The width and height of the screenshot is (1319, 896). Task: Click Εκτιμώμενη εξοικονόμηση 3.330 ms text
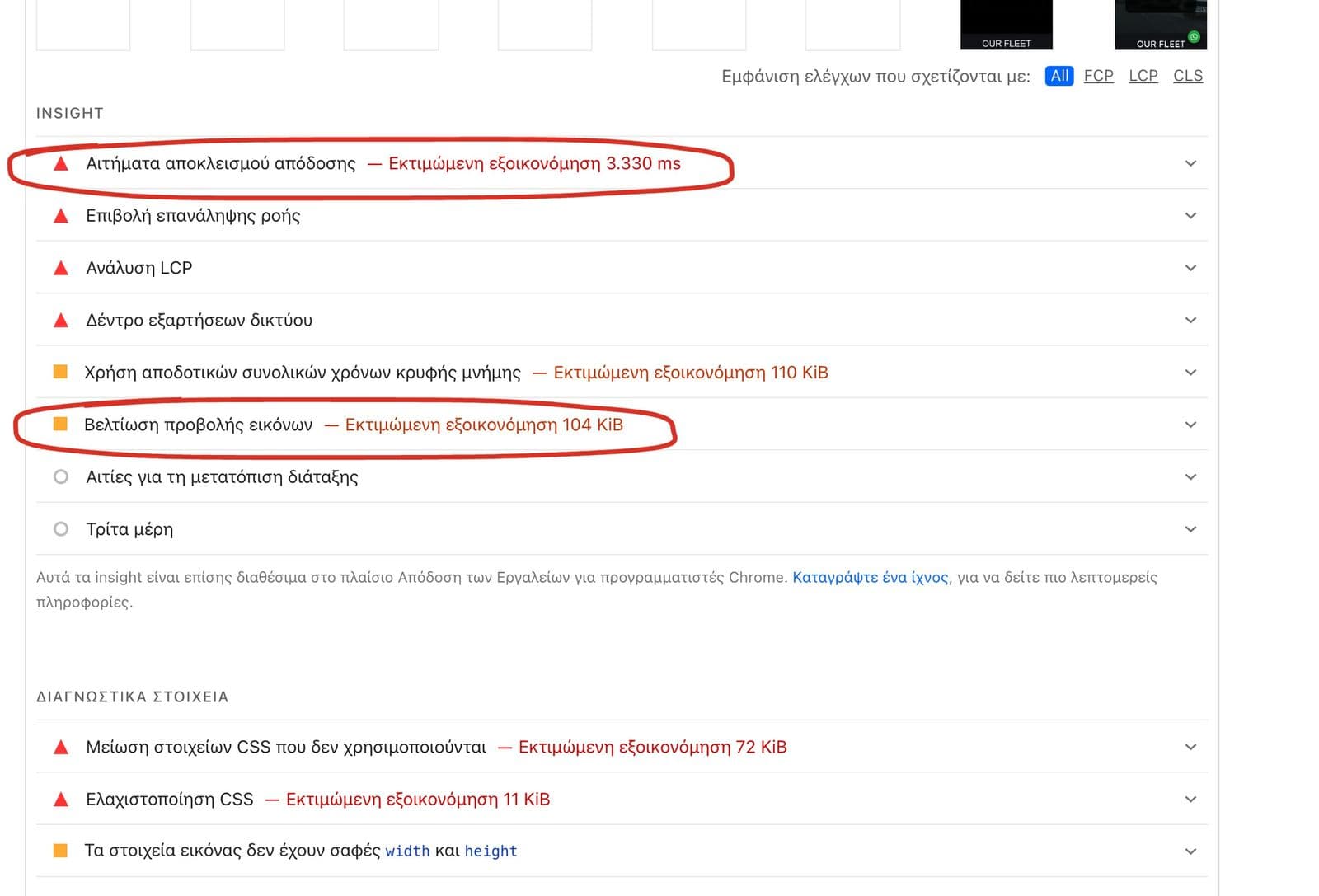(x=535, y=163)
